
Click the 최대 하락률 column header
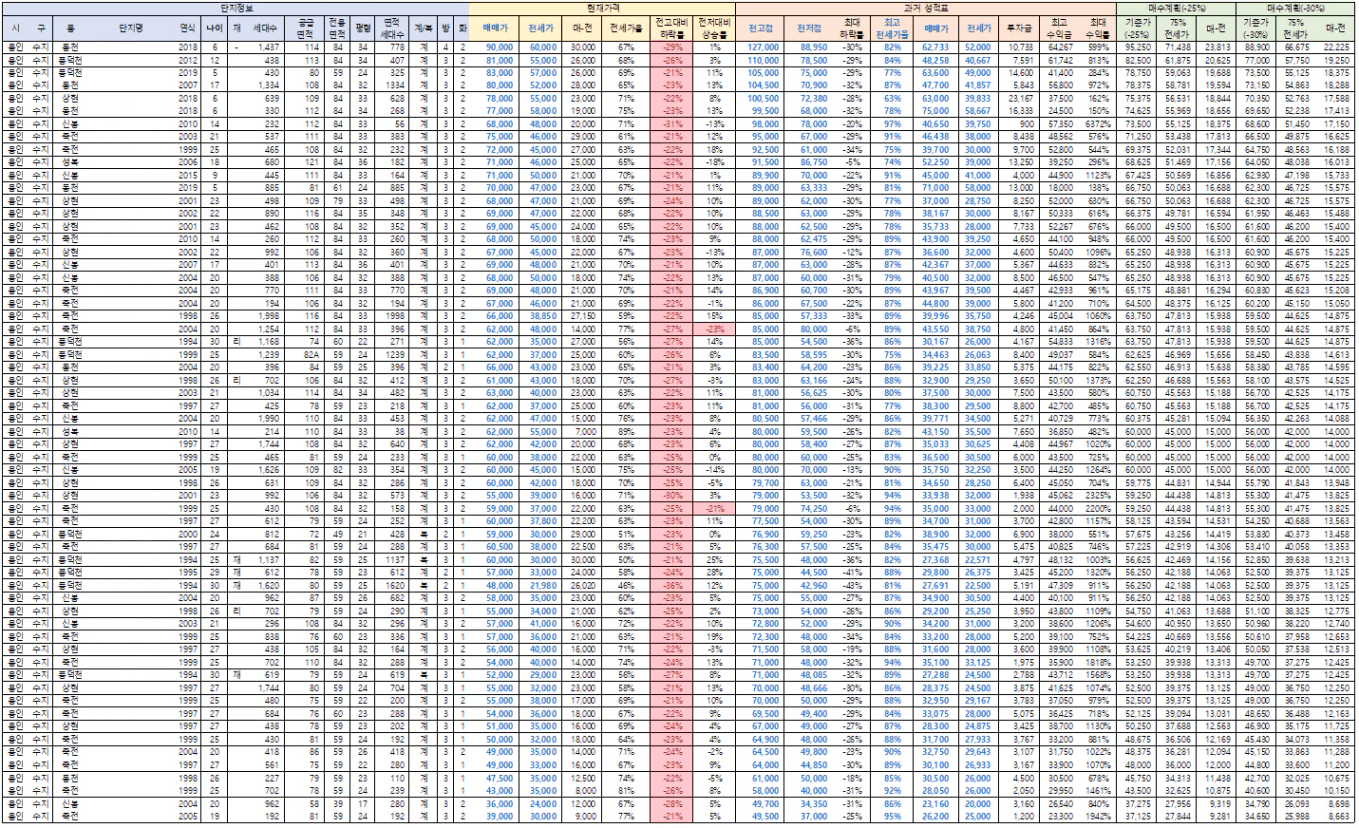[x=853, y=28]
